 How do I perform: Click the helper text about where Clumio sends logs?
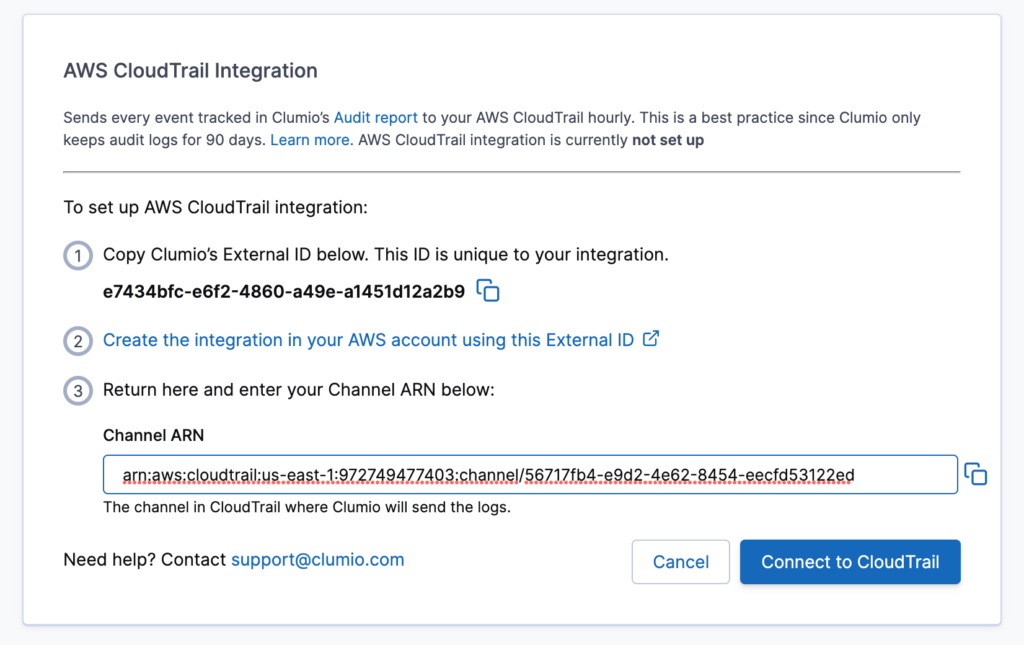coord(307,507)
